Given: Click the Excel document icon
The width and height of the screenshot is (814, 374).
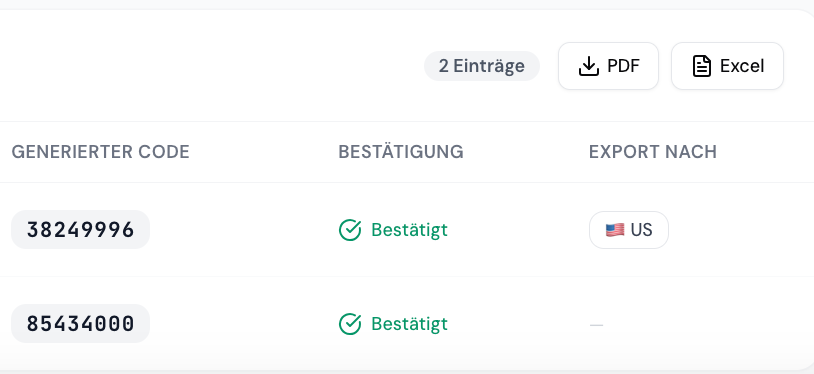Looking at the screenshot, I should click(x=702, y=66).
